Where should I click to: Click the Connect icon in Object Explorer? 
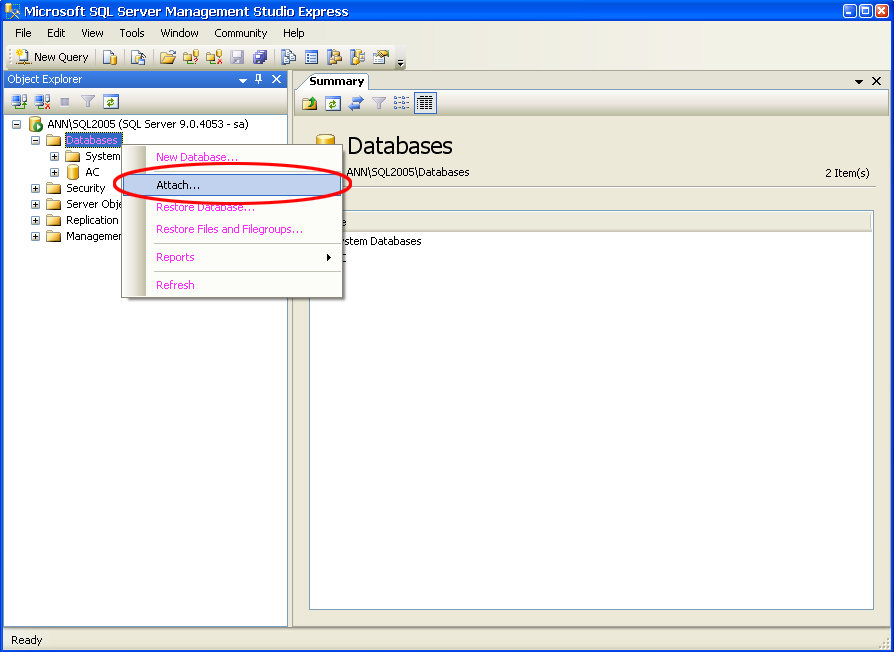(x=19, y=101)
